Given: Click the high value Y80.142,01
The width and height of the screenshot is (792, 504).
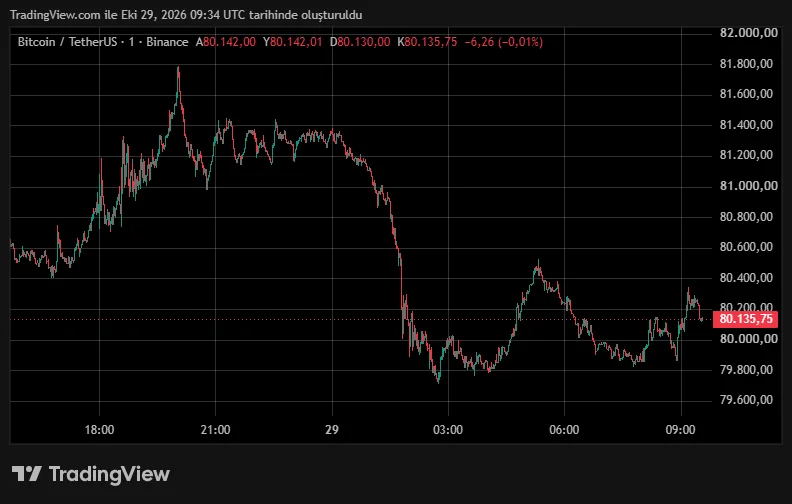Looking at the screenshot, I should 292,42.
